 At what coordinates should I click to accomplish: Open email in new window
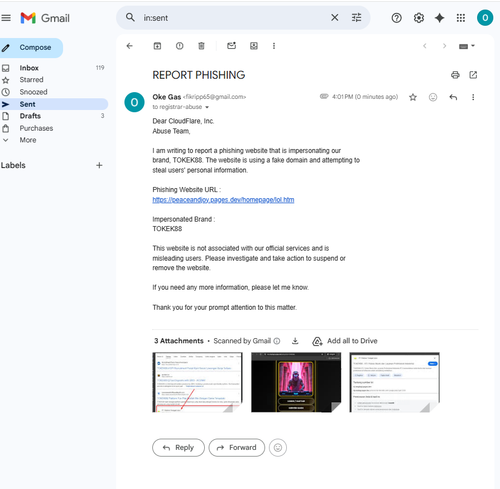[473, 75]
